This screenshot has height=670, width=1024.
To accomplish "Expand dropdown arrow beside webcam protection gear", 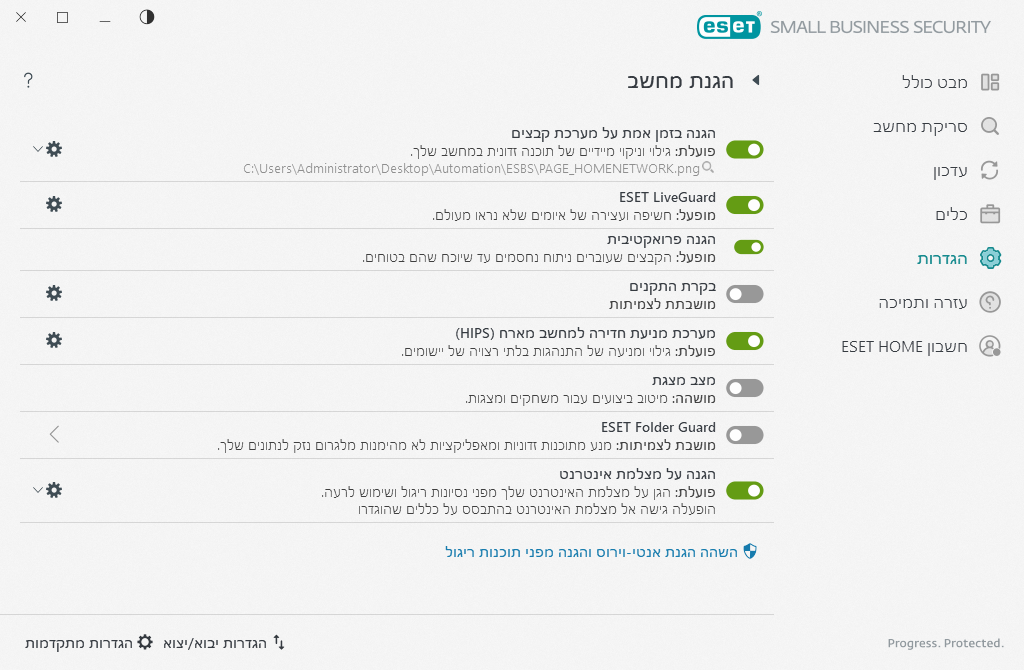I will tap(37, 490).
